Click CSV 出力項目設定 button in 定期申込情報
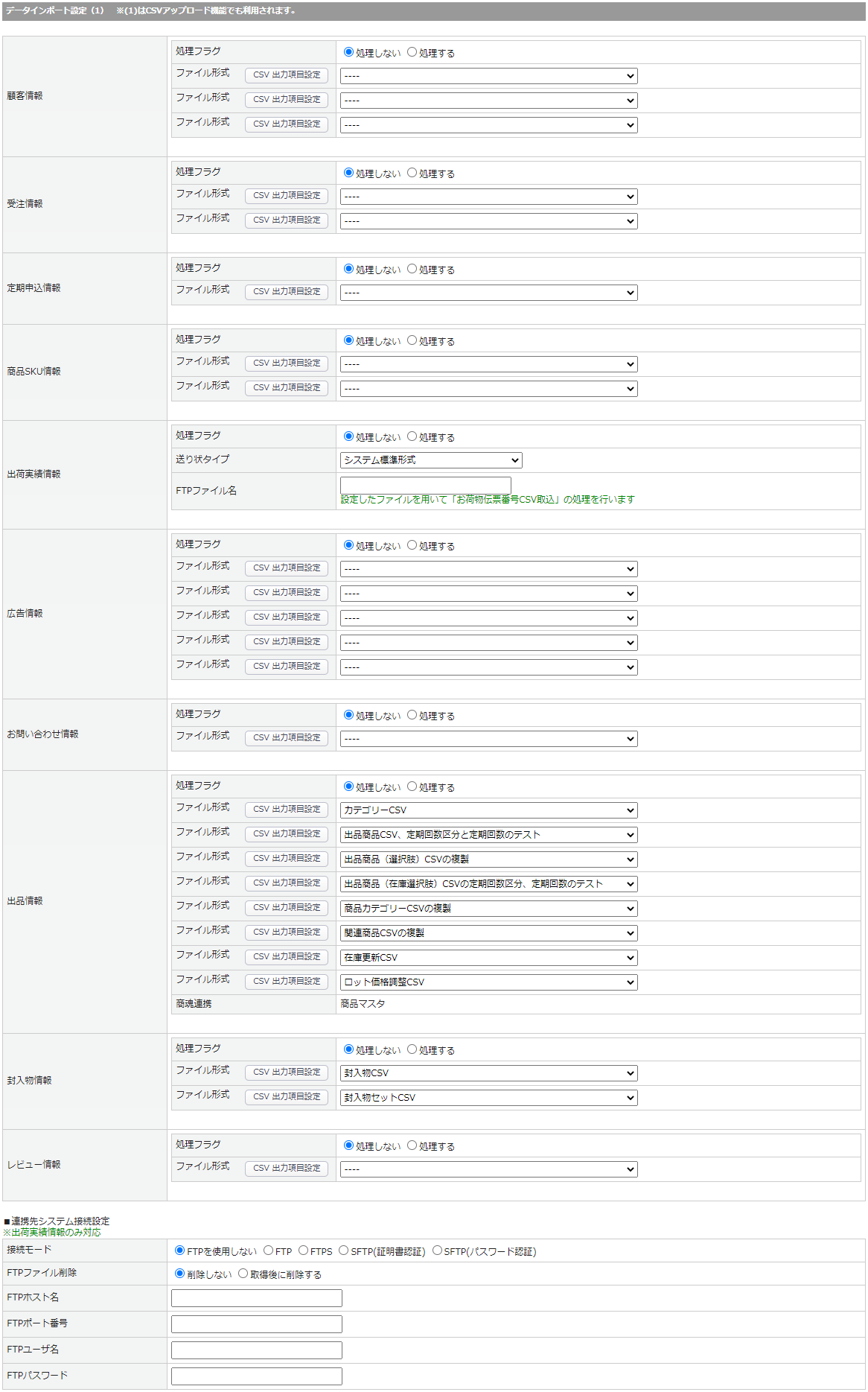This screenshot has height=1392, width=868. pyautogui.click(x=287, y=291)
